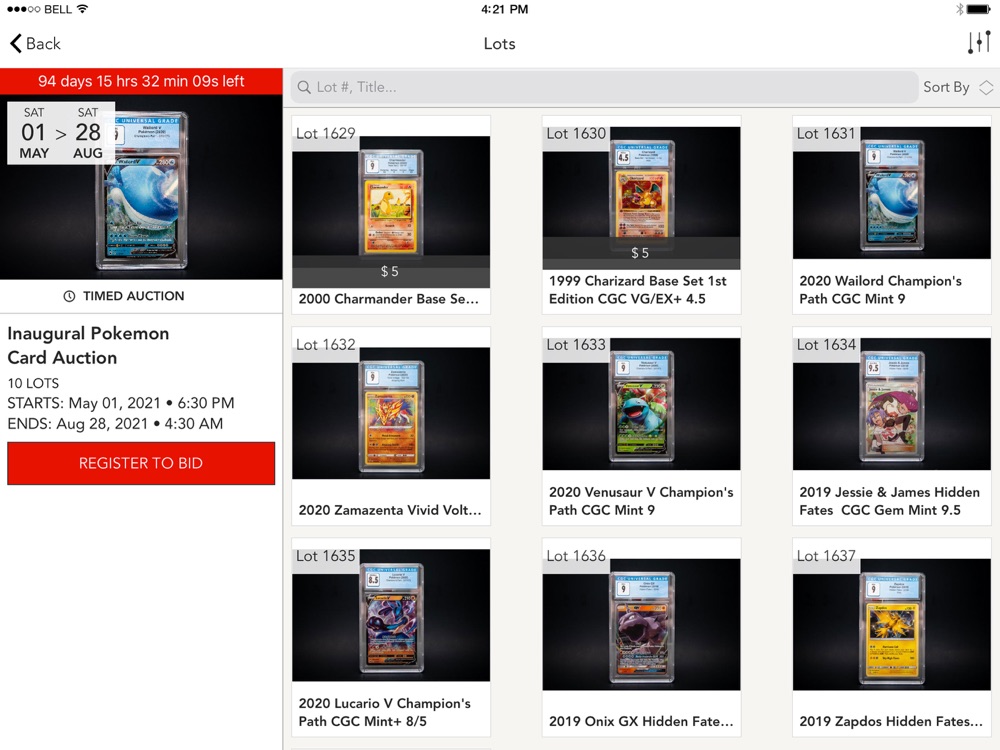Select title '2020 Venusaur V Champion's Path'
This screenshot has width=1000, height=750.
tap(641, 501)
